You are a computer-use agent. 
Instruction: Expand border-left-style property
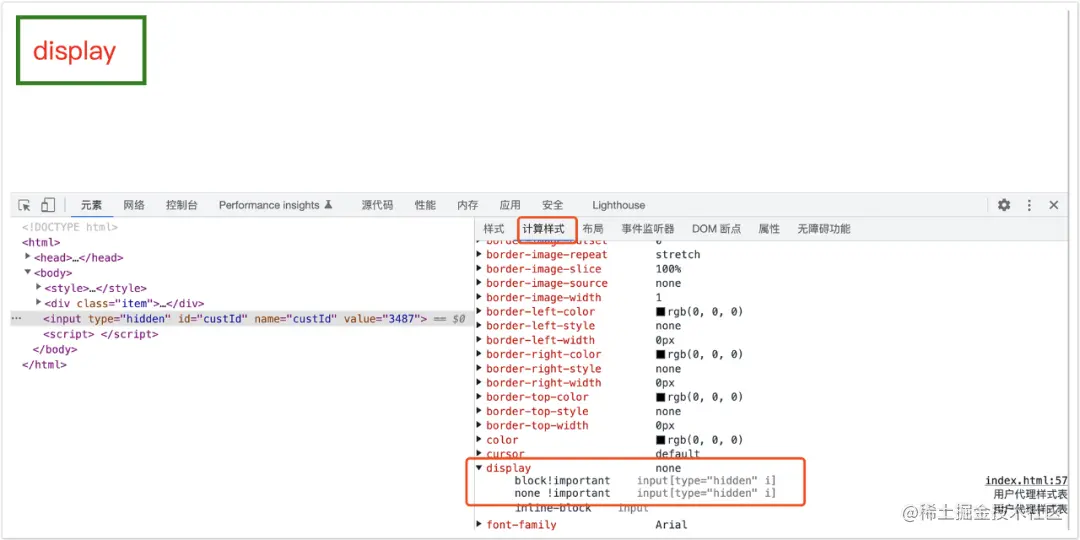pyautogui.click(x=479, y=325)
